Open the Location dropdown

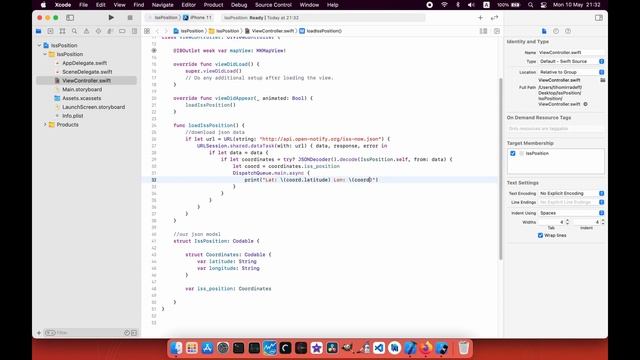coord(571,72)
